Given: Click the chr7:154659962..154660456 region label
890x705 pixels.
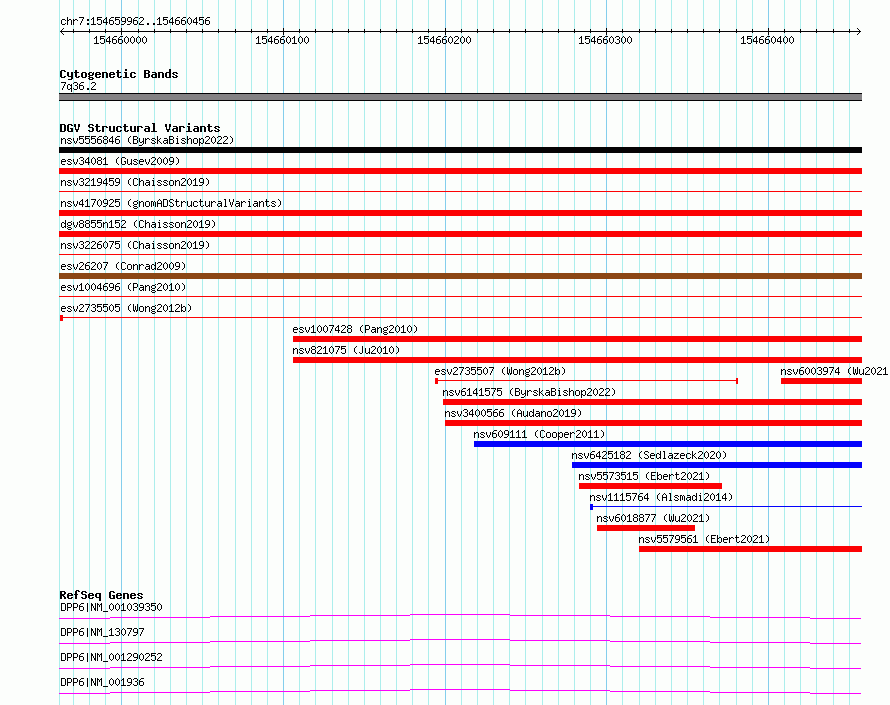Looking at the screenshot, I should click(x=135, y=21).
